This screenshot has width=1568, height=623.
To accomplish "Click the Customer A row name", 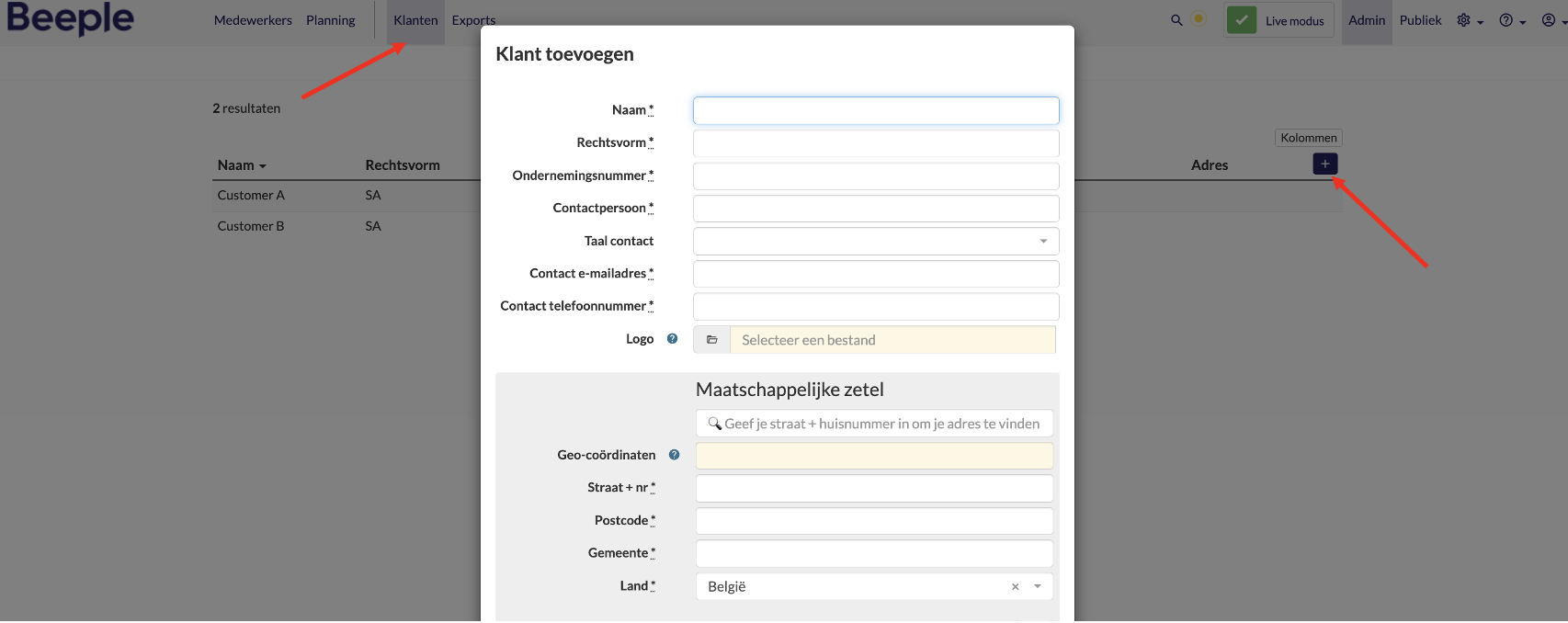I will click(x=251, y=195).
